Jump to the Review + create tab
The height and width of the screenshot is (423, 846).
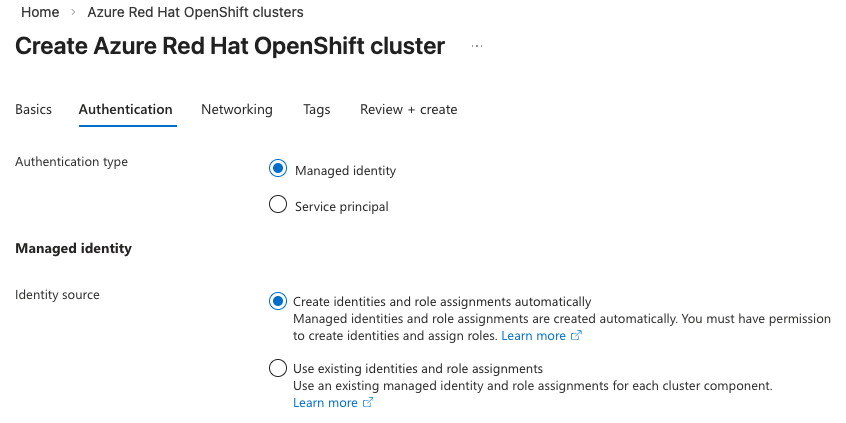(x=408, y=110)
